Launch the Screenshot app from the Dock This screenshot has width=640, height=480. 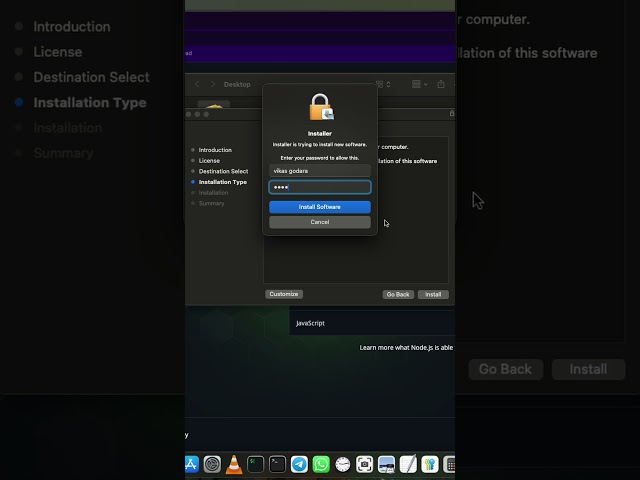[x=364, y=464]
